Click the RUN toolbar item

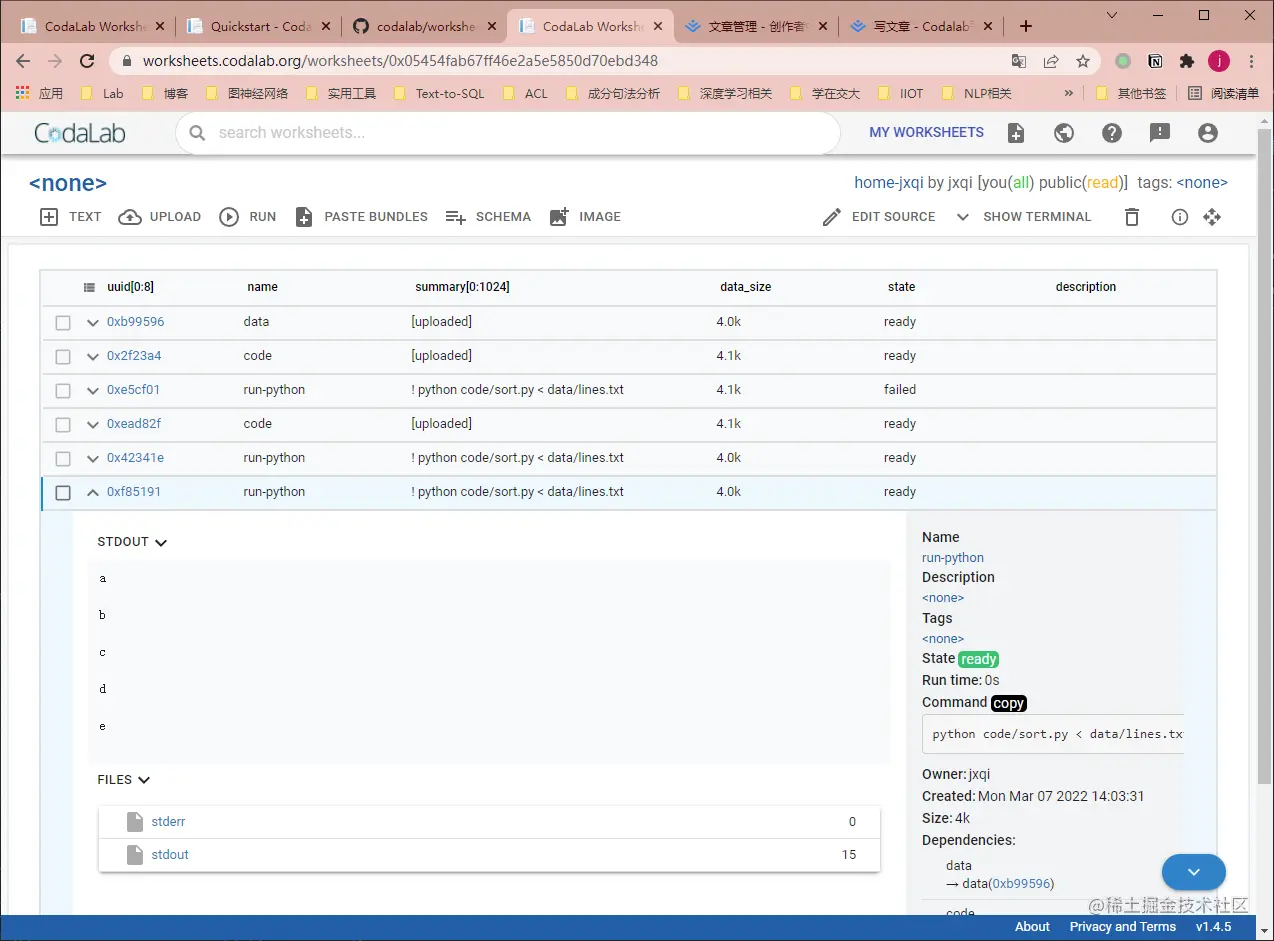coord(248,217)
